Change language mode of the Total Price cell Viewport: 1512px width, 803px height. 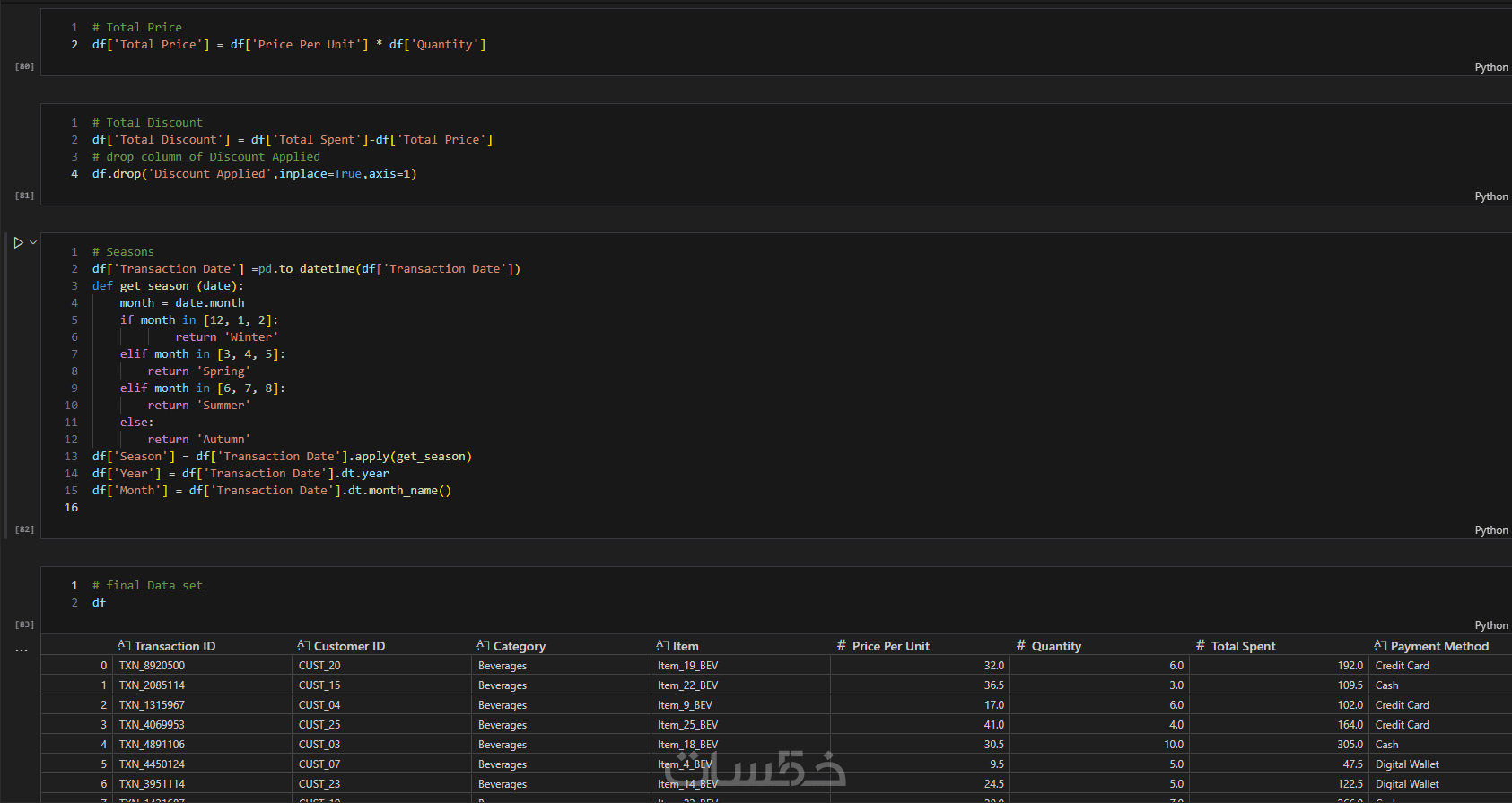pyautogui.click(x=1490, y=67)
